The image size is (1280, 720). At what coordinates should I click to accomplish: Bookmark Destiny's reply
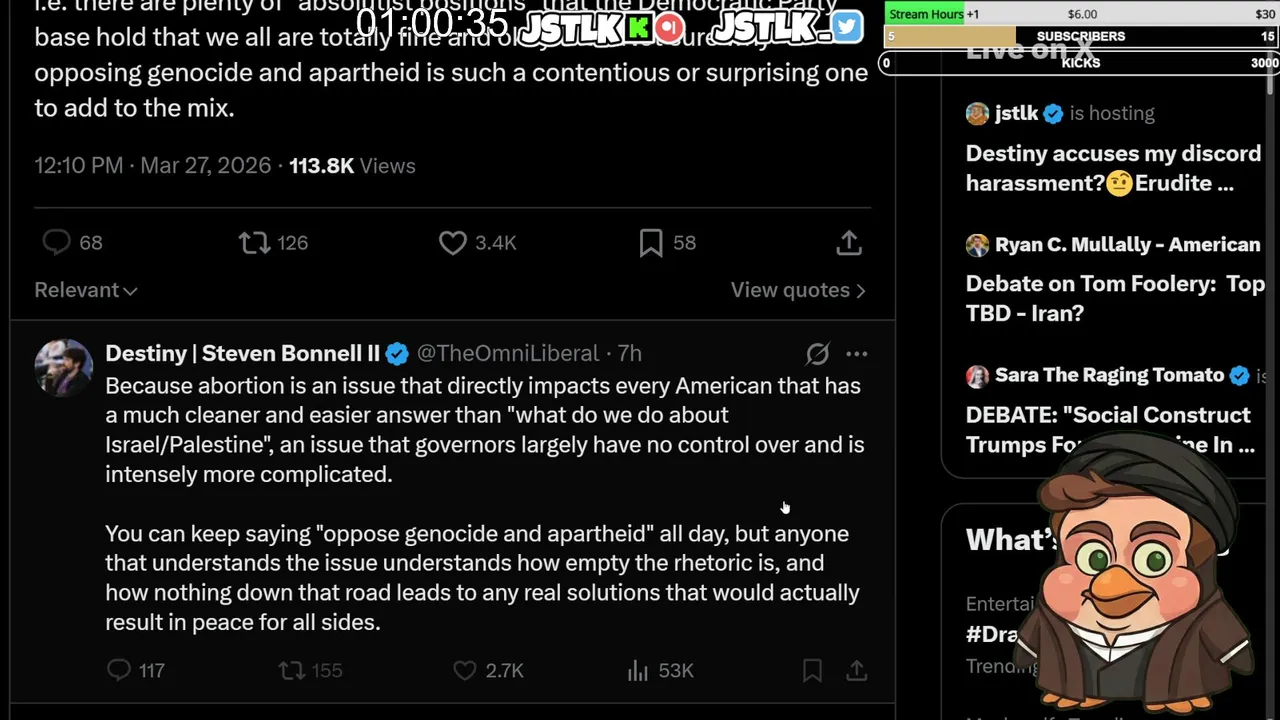812,670
